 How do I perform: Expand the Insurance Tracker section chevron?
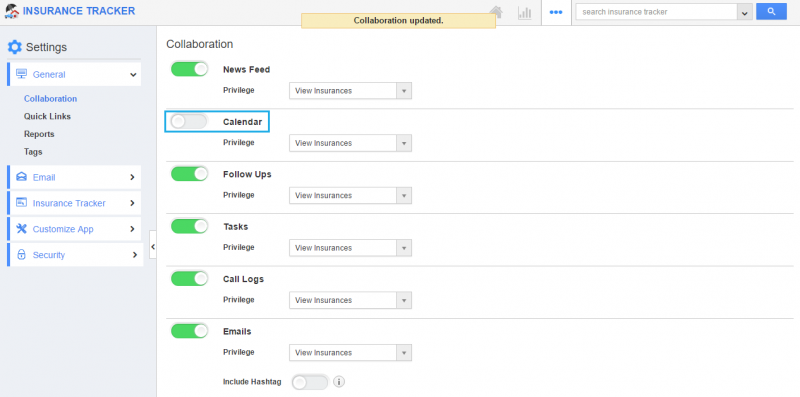click(132, 203)
